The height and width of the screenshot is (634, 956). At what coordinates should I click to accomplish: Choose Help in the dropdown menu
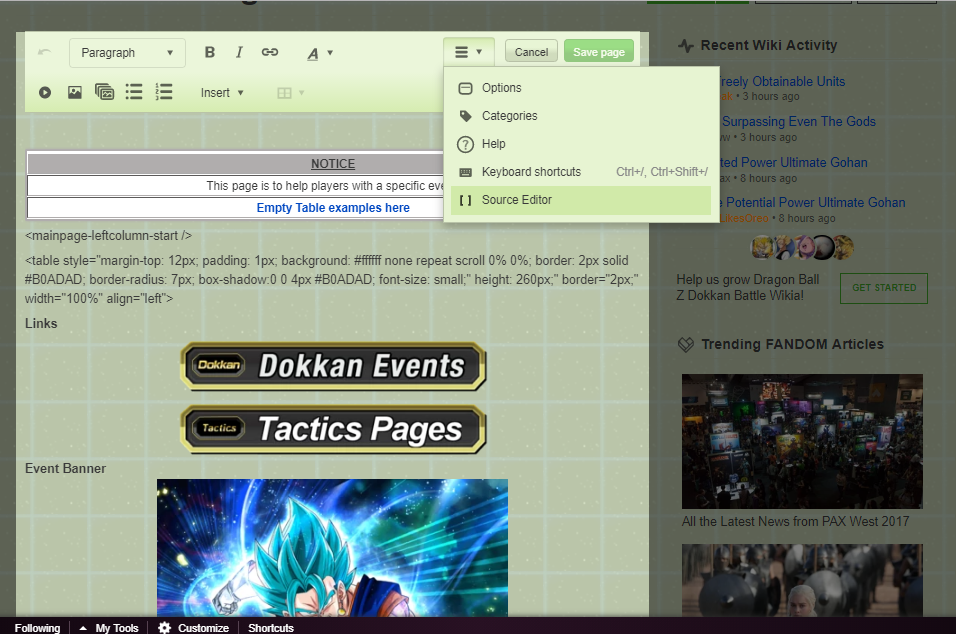coord(580,144)
